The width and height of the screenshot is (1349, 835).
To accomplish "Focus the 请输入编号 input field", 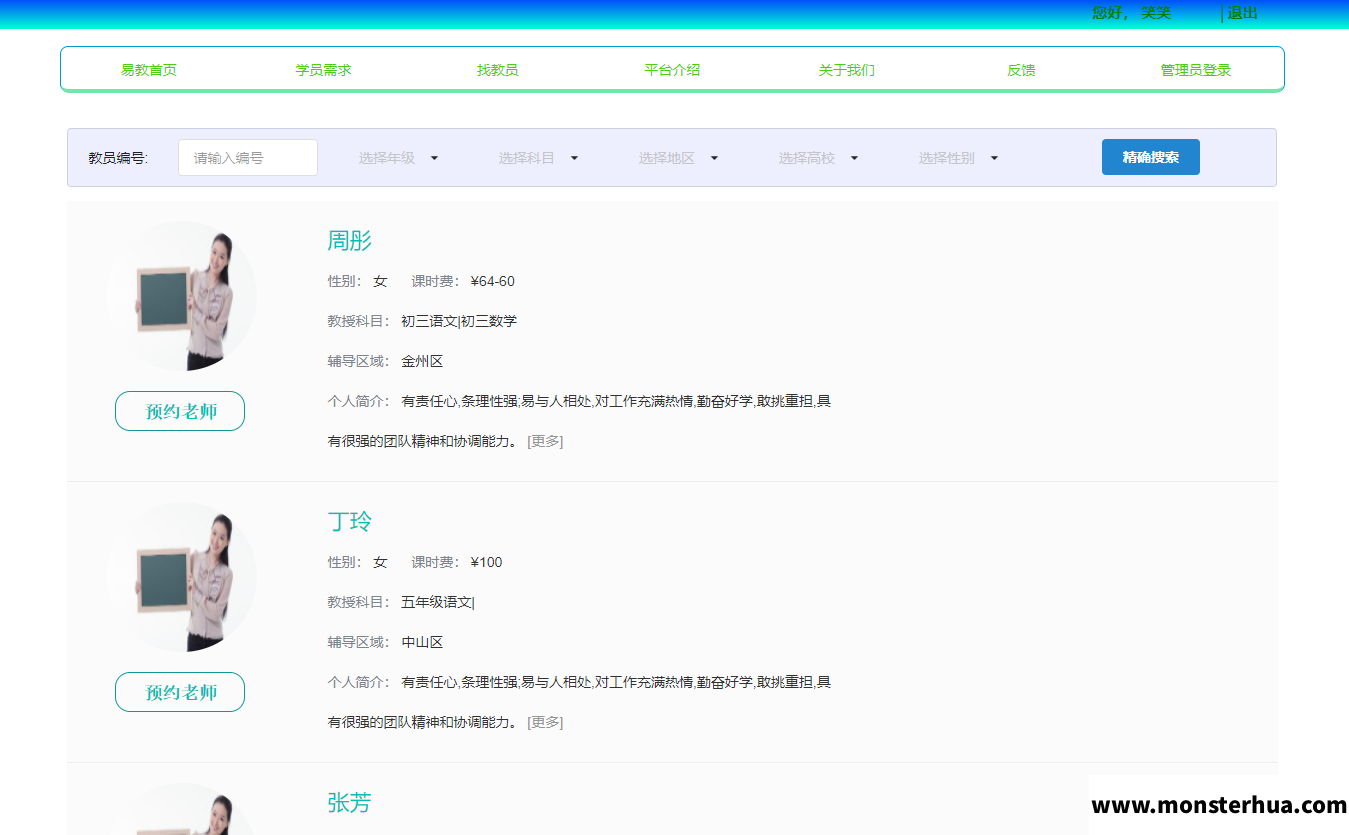I will click(248, 157).
